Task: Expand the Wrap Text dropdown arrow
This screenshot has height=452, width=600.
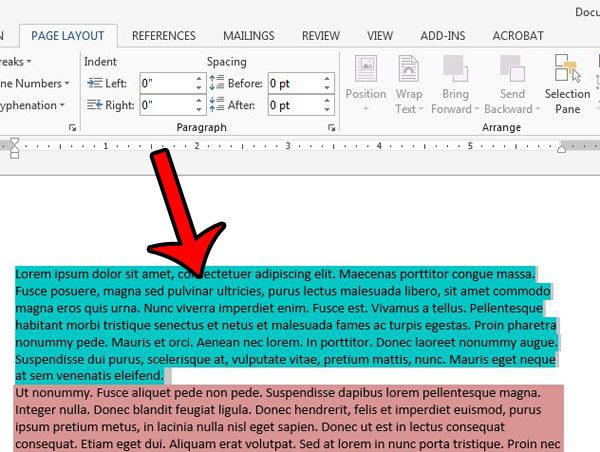Action: point(421,109)
